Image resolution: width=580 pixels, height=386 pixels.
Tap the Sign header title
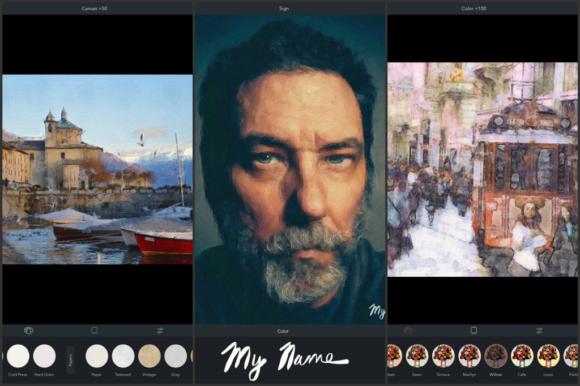(284, 8)
